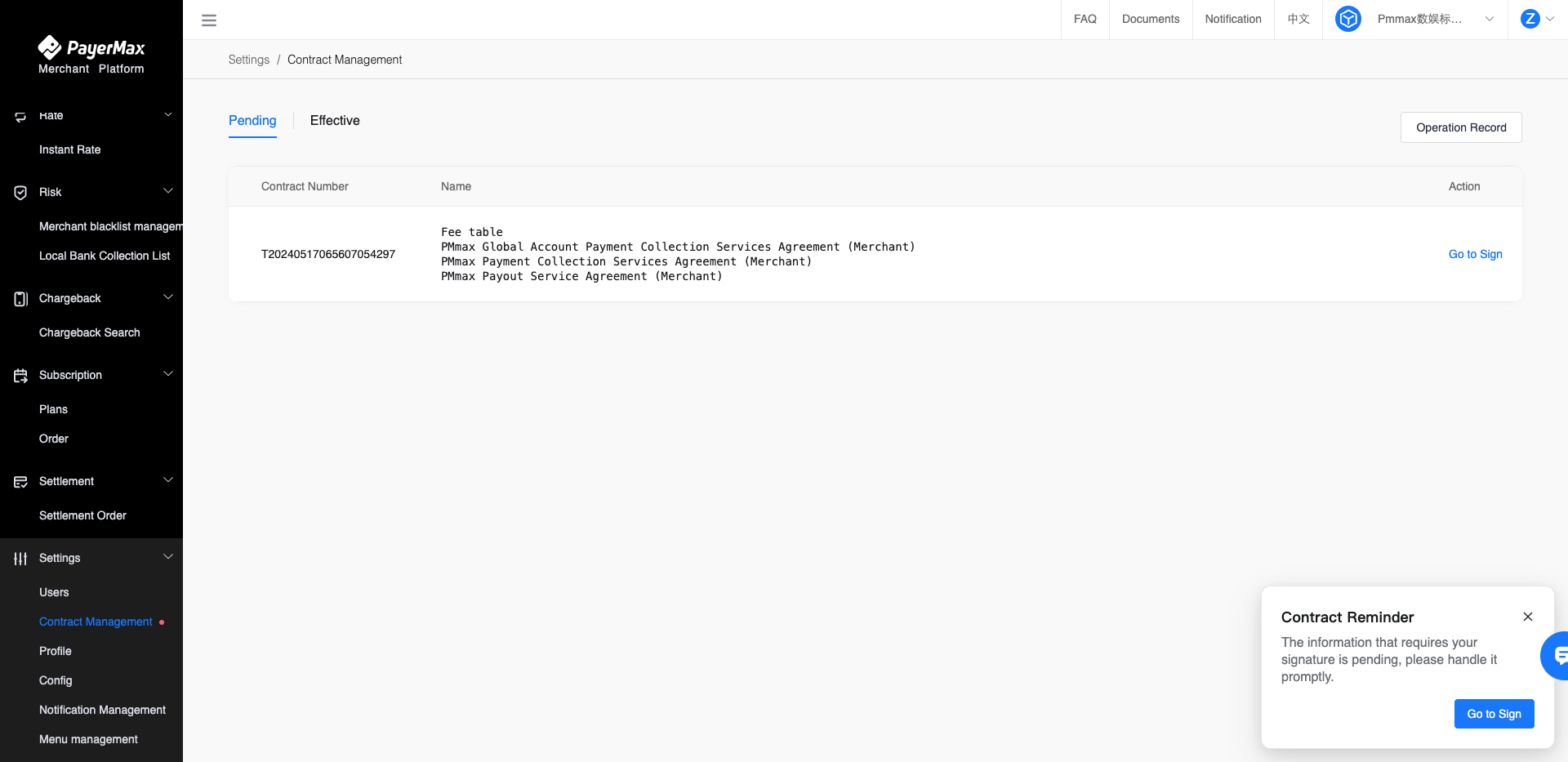Toggle the hamburger sidebar menu icon
1568x762 pixels.
209,20
